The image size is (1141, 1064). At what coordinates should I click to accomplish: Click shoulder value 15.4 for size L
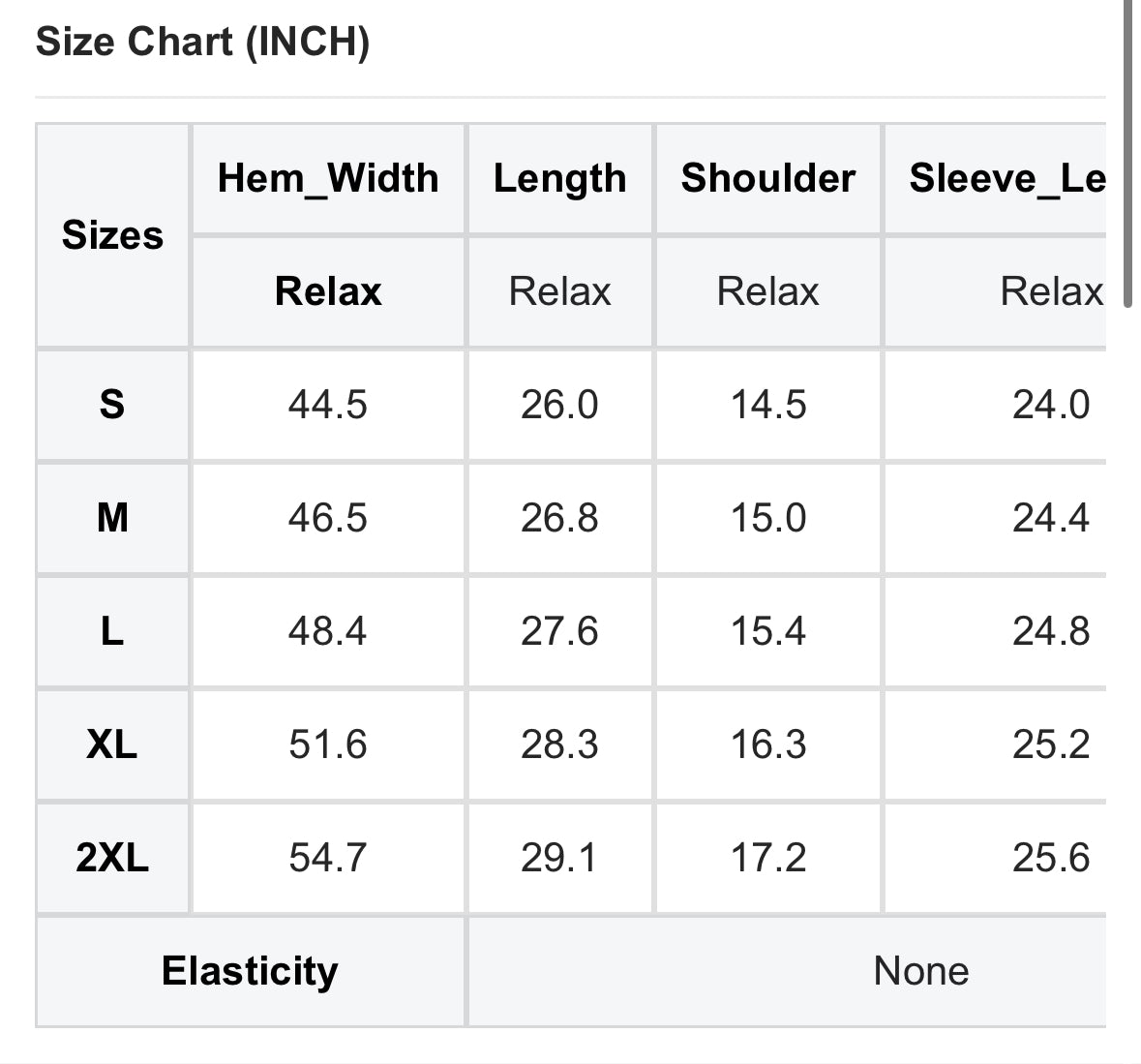click(x=767, y=631)
